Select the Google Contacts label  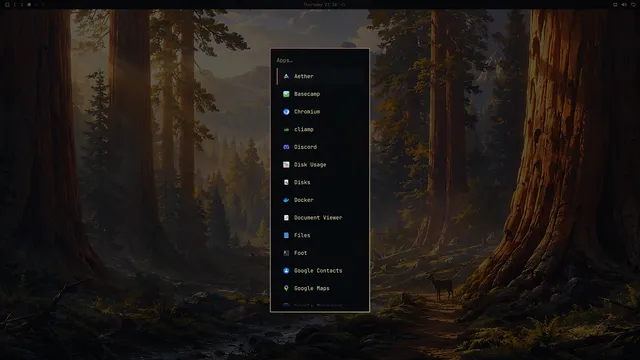318,271
